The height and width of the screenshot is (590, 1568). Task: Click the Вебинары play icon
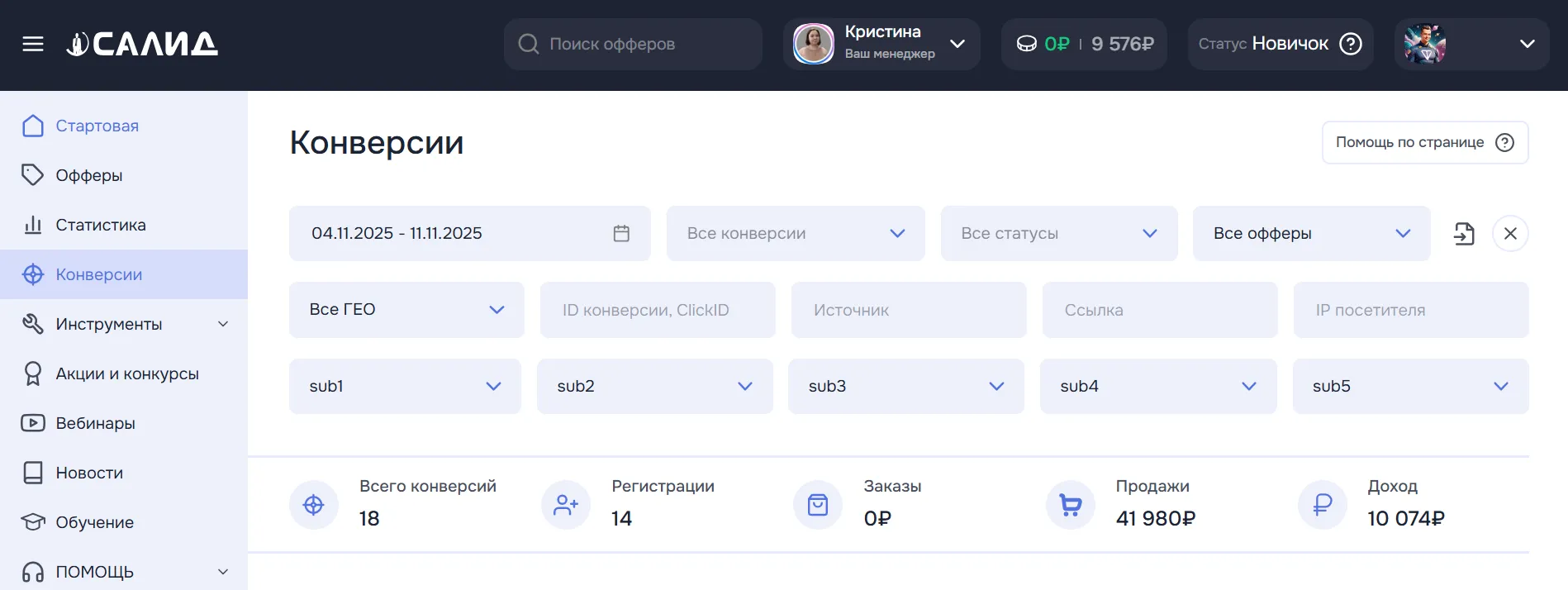[x=33, y=423]
